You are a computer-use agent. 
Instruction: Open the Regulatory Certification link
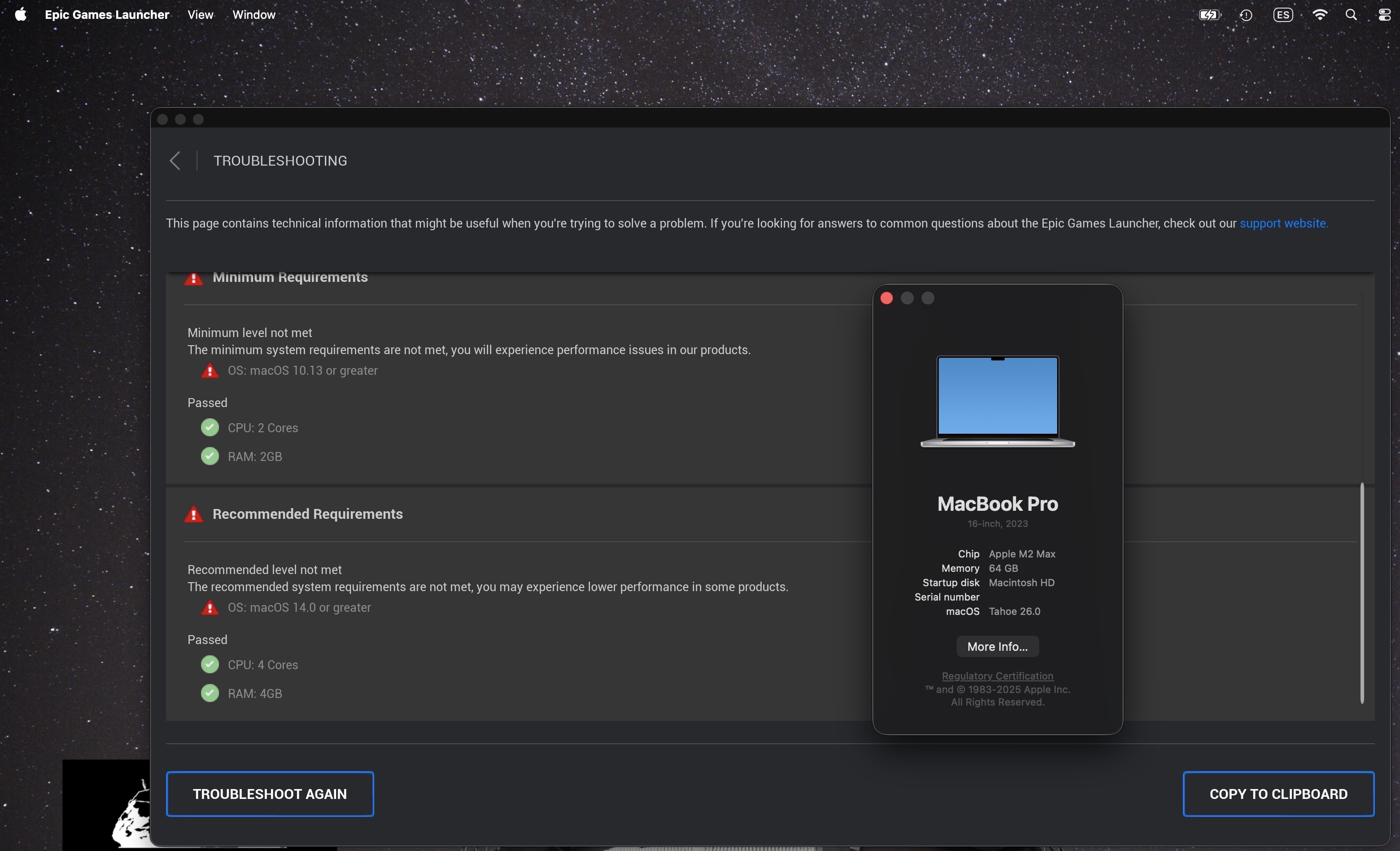997,676
